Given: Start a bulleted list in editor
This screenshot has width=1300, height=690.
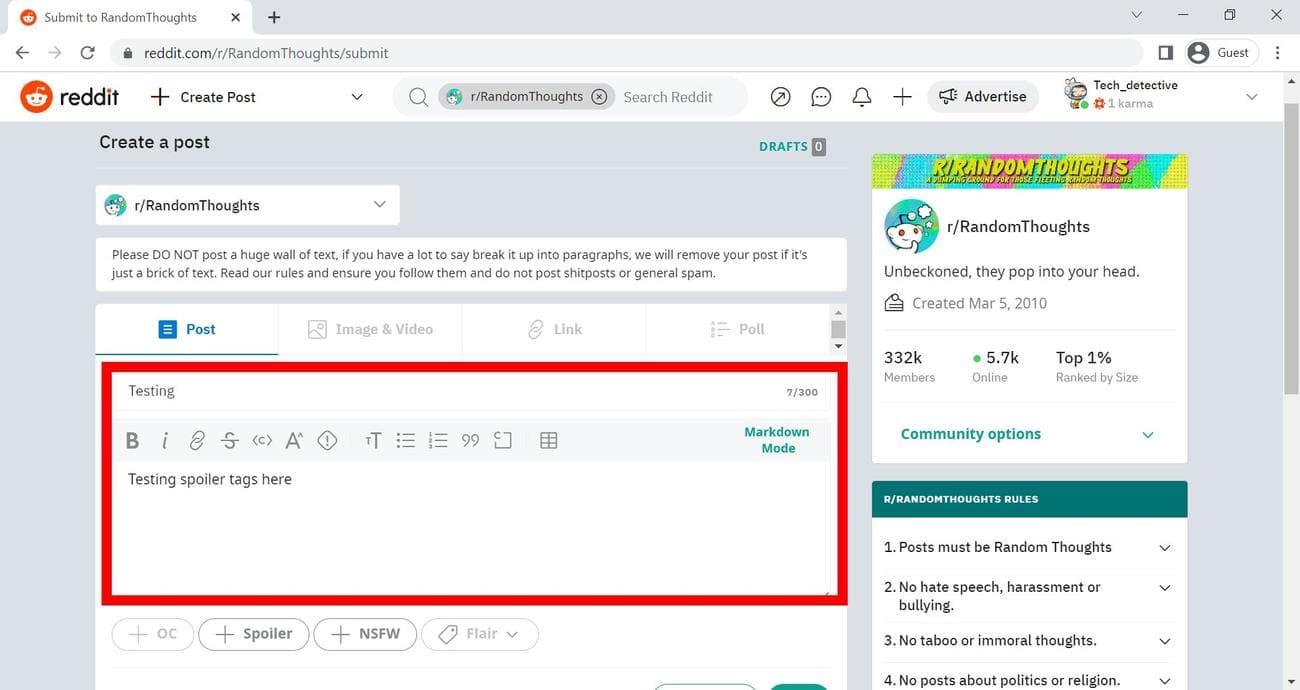Looking at the screenshot, I should 405,441.
